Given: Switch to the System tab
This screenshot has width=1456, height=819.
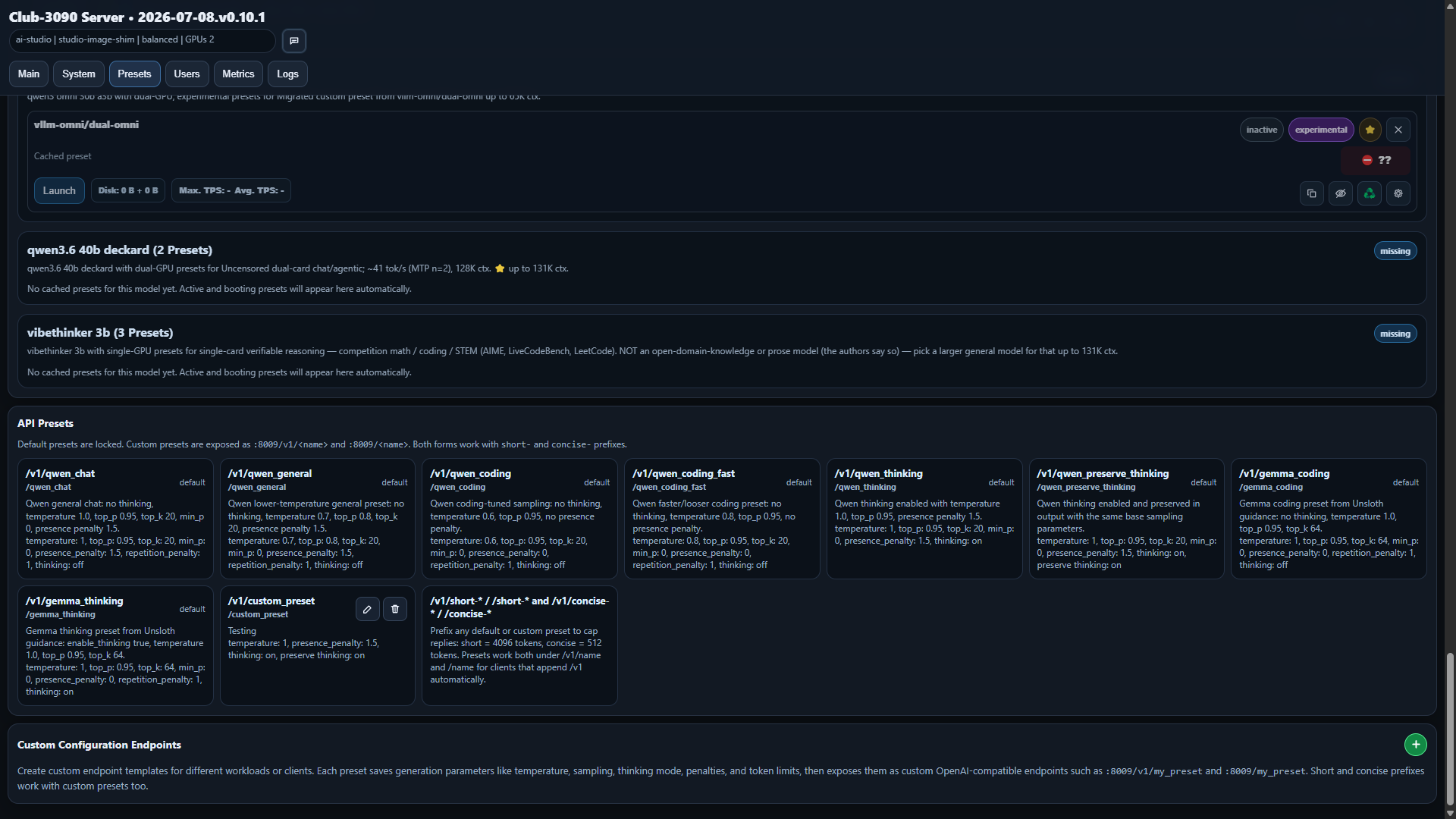Looking at the screenshot, I should point(79,74).
